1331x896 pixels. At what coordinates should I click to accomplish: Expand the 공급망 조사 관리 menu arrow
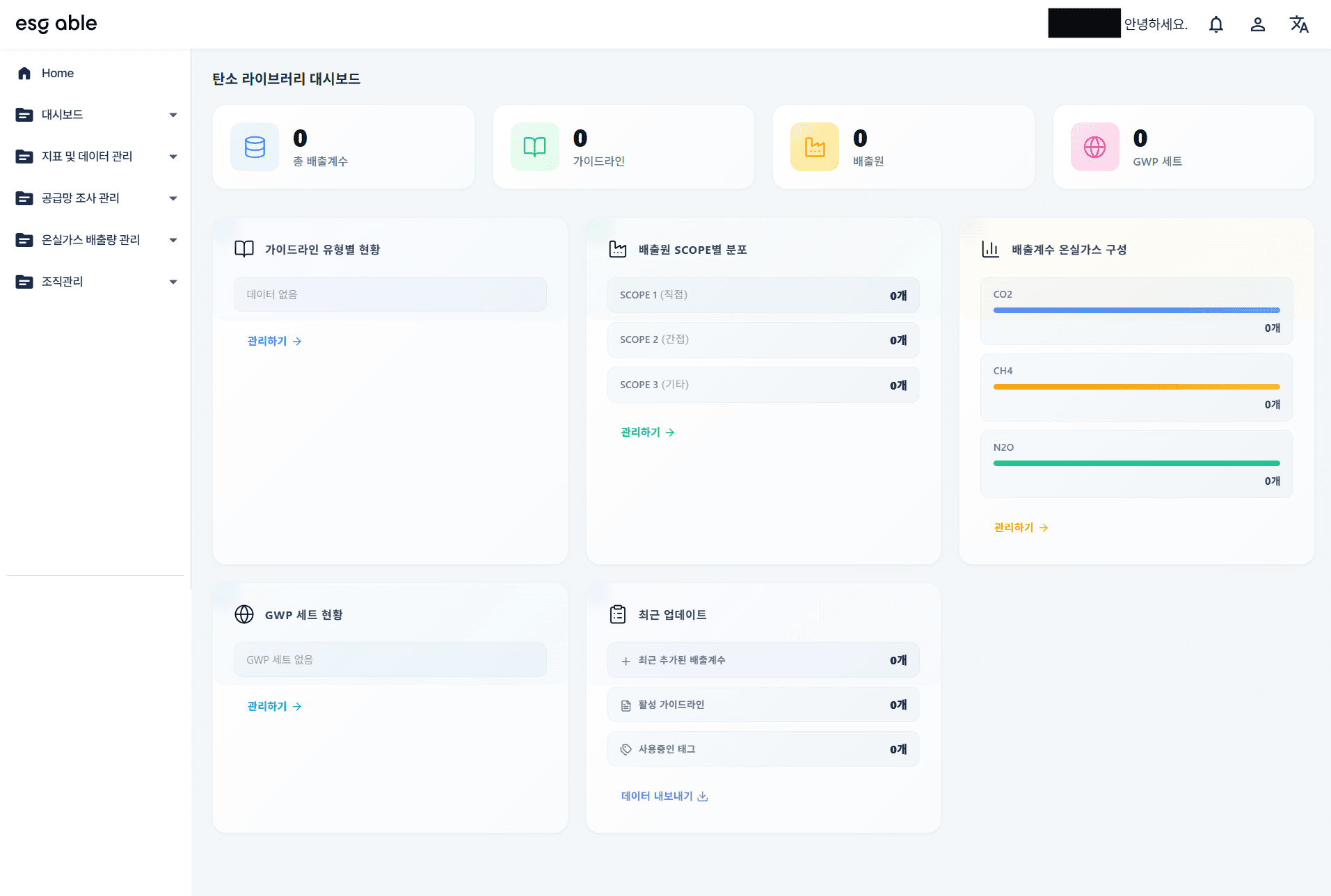pyautogui.click(x=173, y=198)
